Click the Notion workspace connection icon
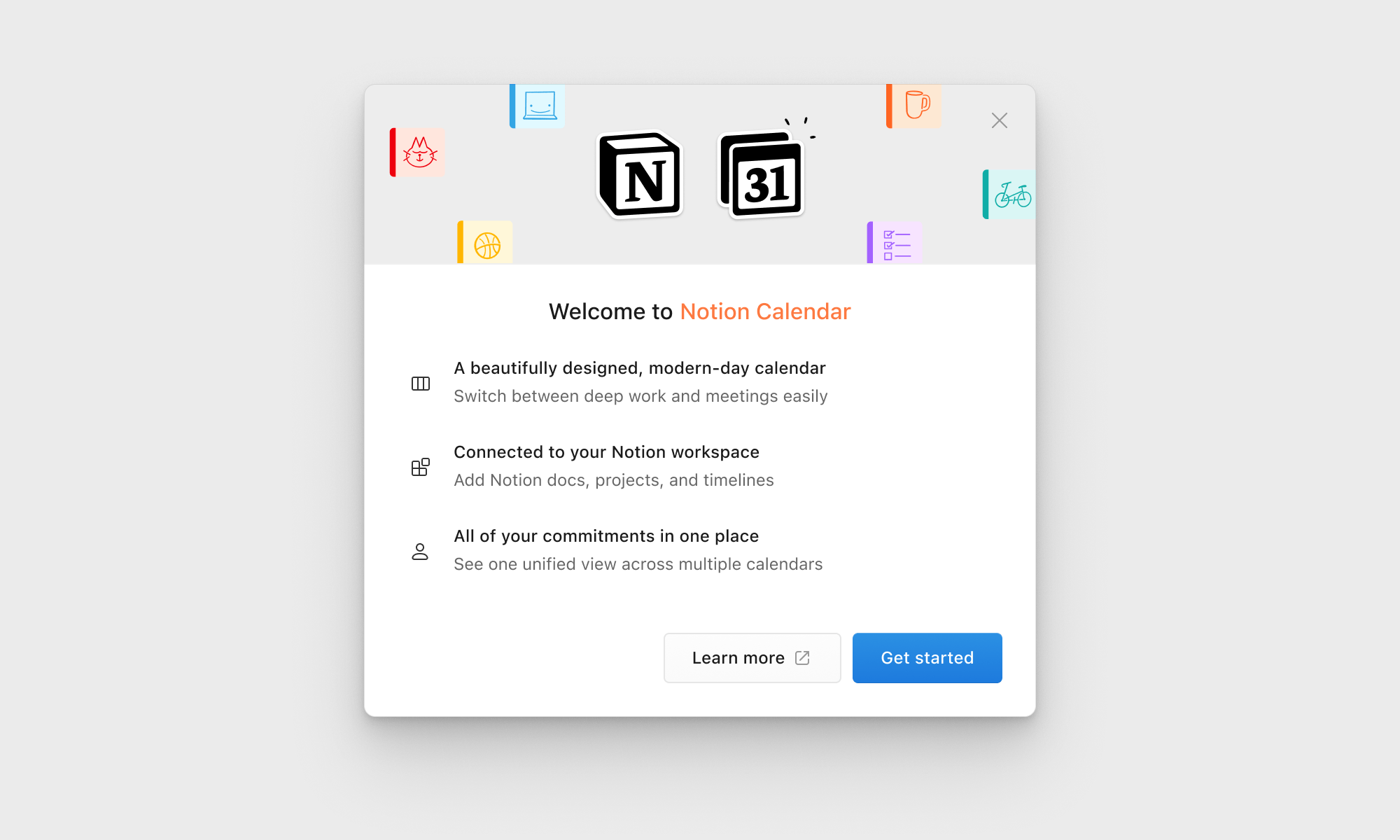Viewport: 1400px width, 840px height. [420, 467]
